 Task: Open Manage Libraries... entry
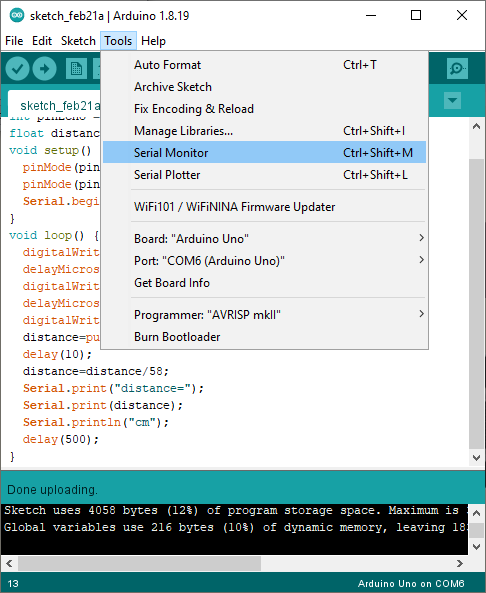pos(264,131)
